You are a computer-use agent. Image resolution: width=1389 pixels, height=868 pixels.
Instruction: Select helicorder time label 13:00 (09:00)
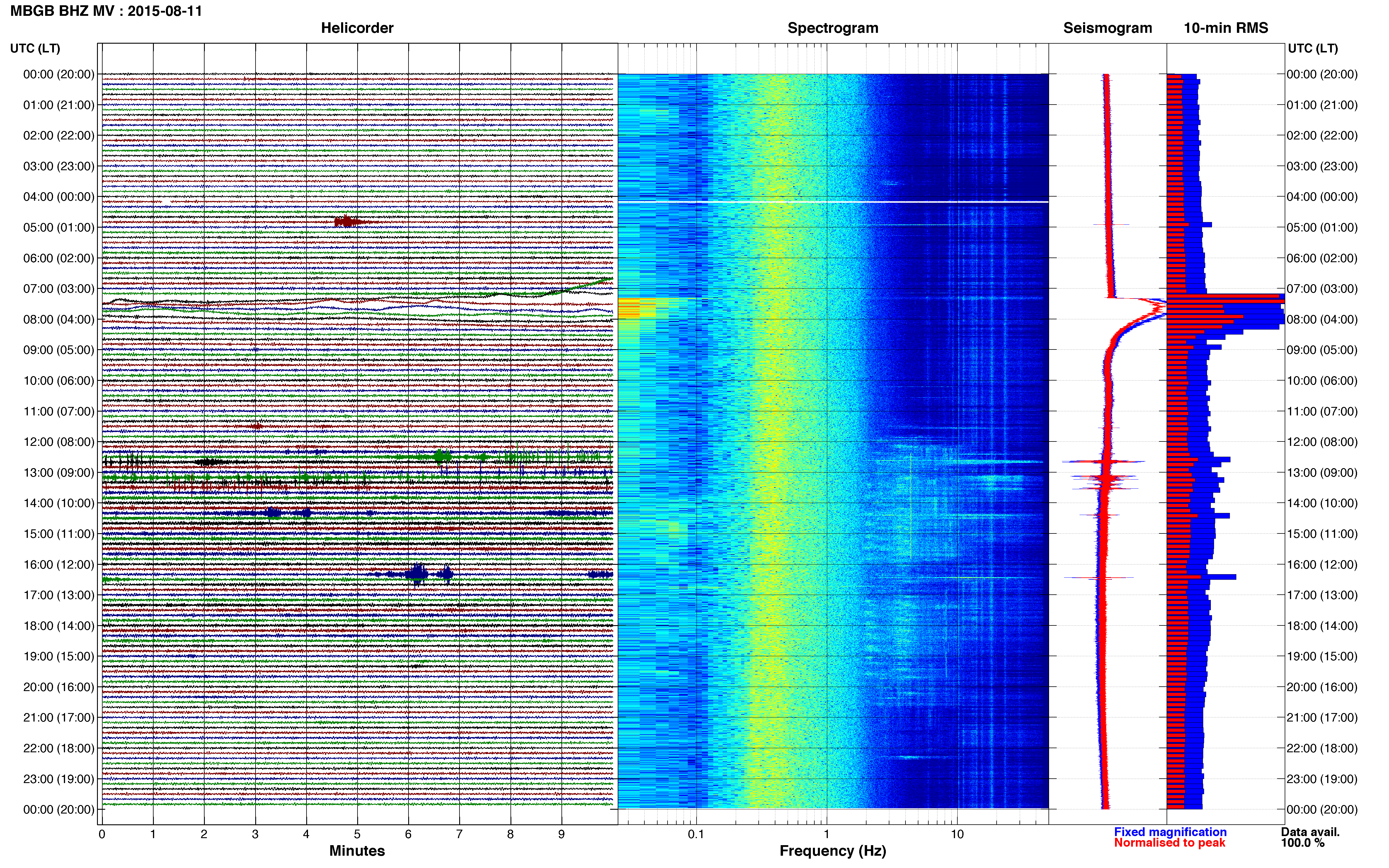click(59, 473)
